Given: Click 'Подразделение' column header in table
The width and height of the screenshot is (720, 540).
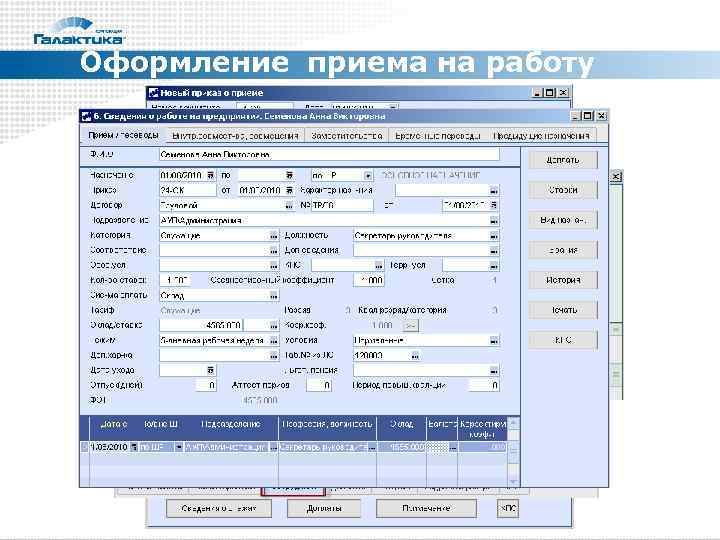Looking at the screenshot, I should (231, 428).
